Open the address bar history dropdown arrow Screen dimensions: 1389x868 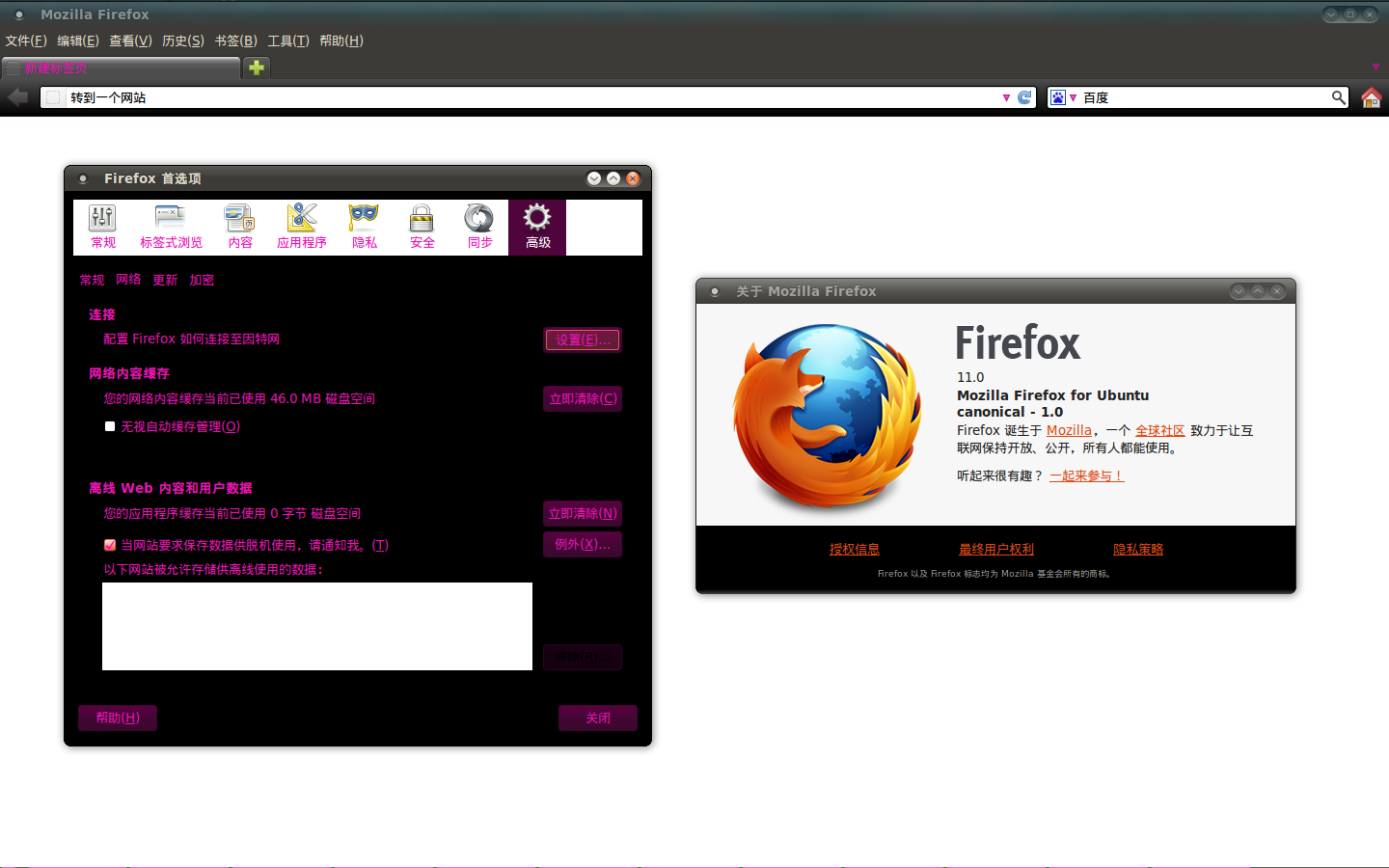pos(1006,97)
